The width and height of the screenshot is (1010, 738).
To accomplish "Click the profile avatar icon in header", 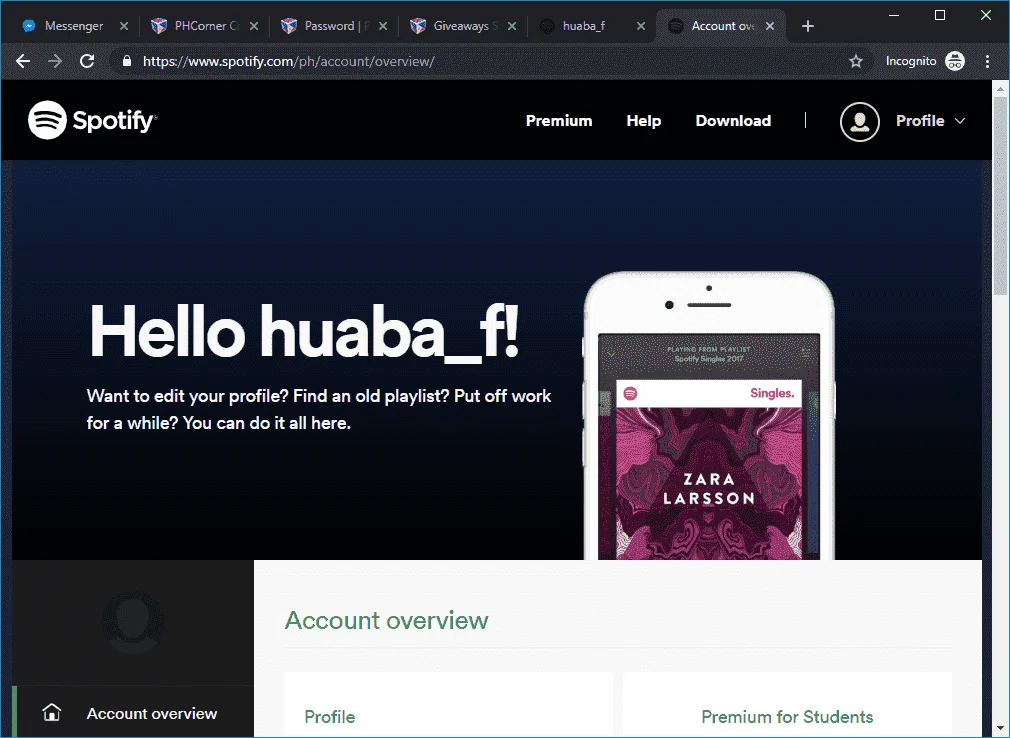I will pyautogui.click(x=859, y=121).
